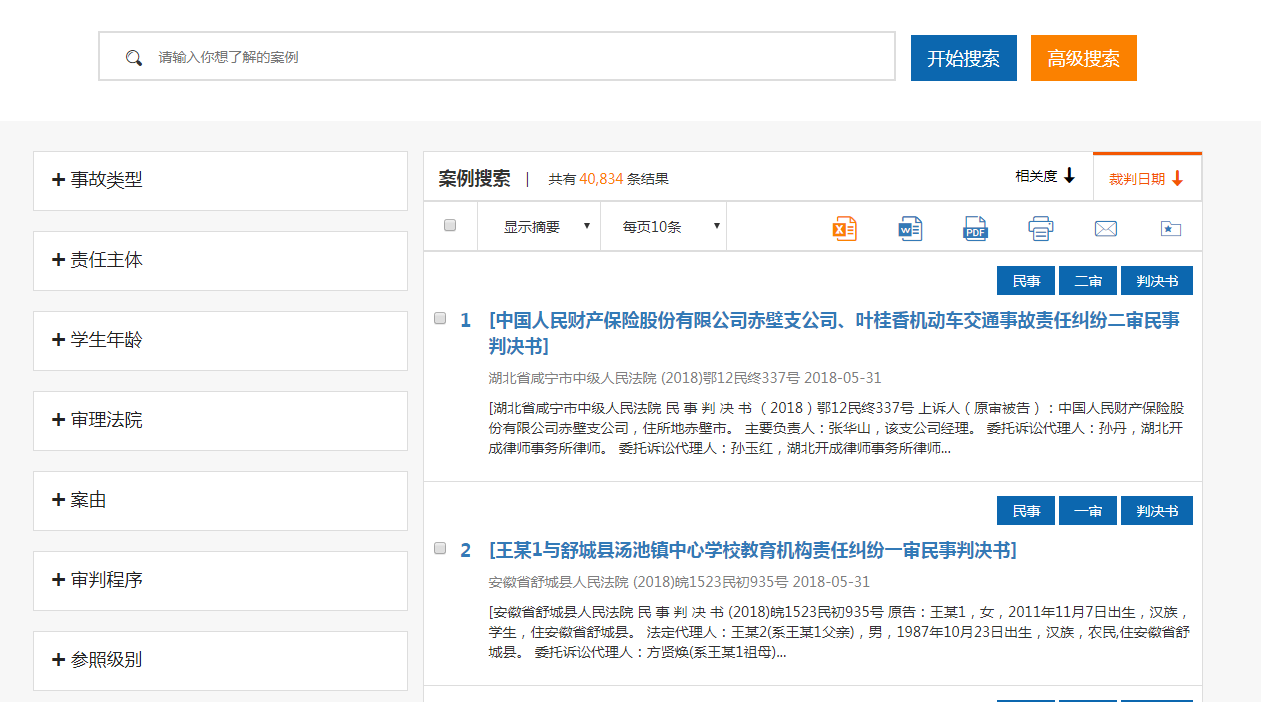Viewport: 1261px width, 702px height.
Task: Expand the 审理法院 filter
Action: click(220, 421)
